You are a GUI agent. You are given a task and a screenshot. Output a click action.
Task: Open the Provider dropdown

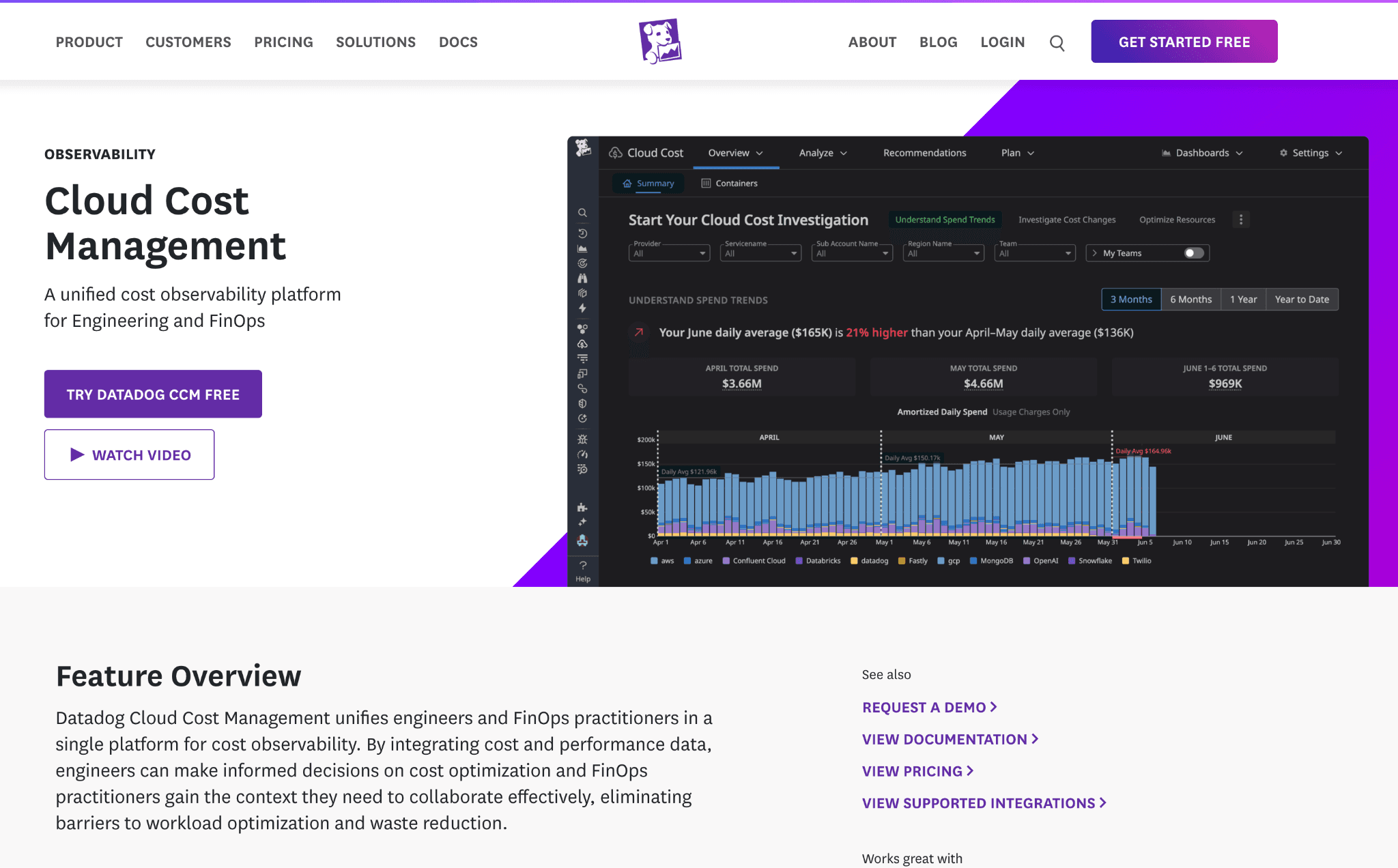[669, 253]
